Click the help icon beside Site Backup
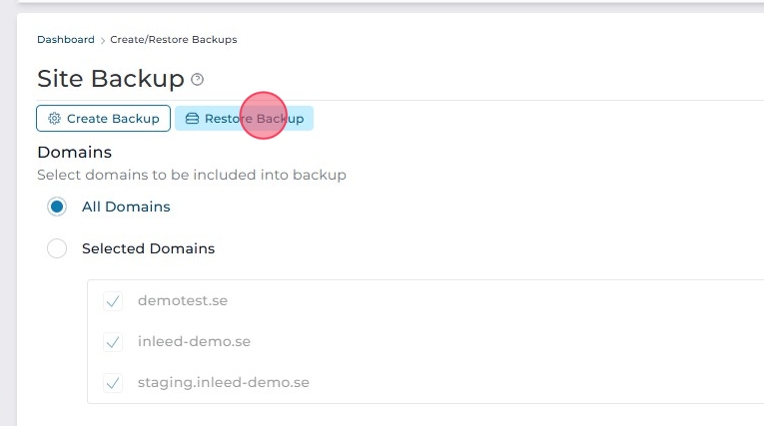 coord(197,80)
